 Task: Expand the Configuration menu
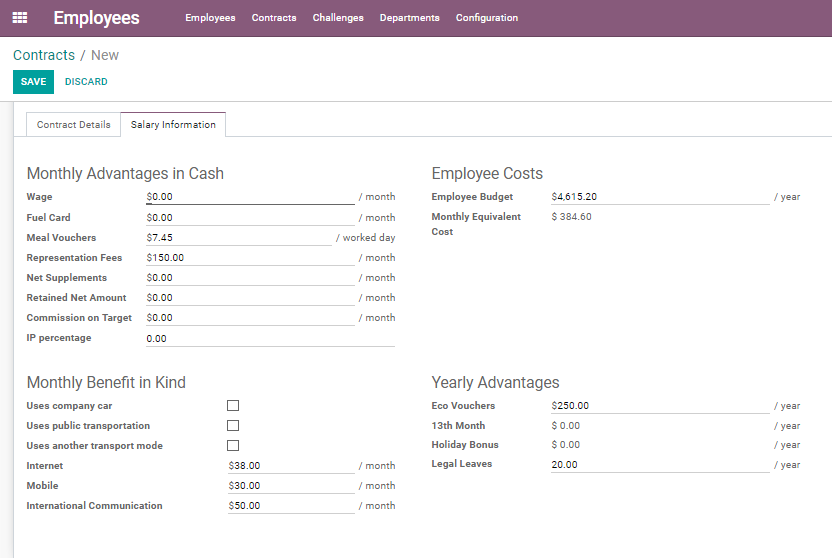(x=487, y=18)
